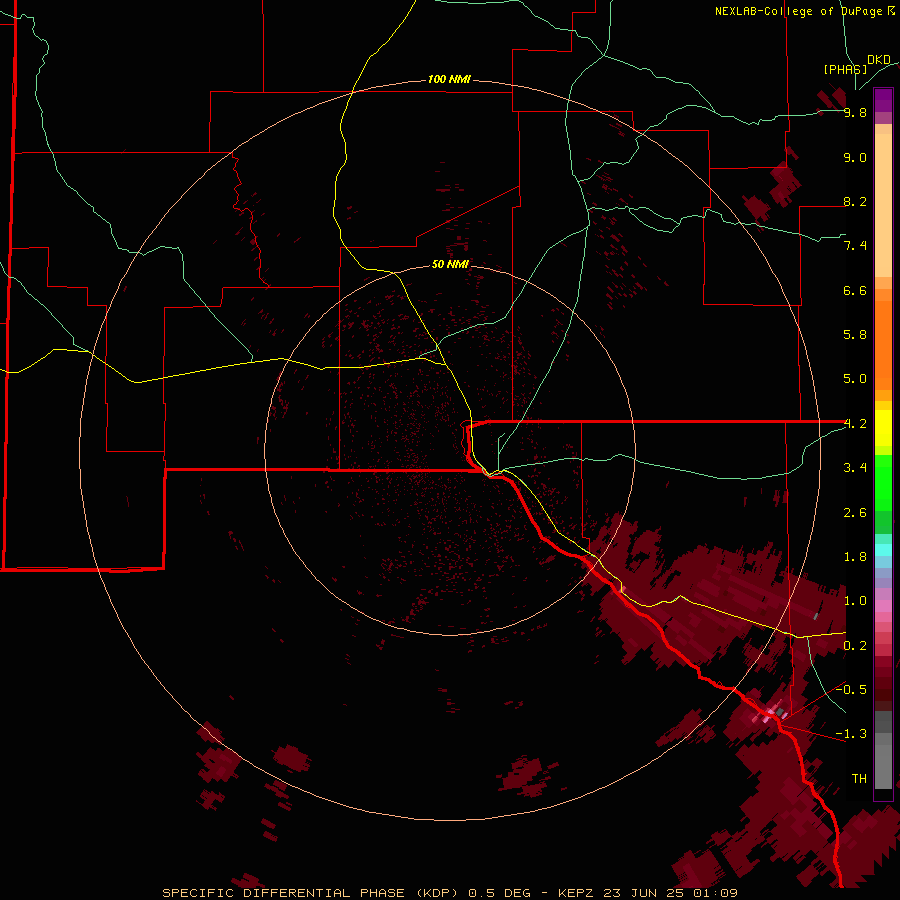
Task: Click the TH threshold label
Action: [x=859, y=779]
